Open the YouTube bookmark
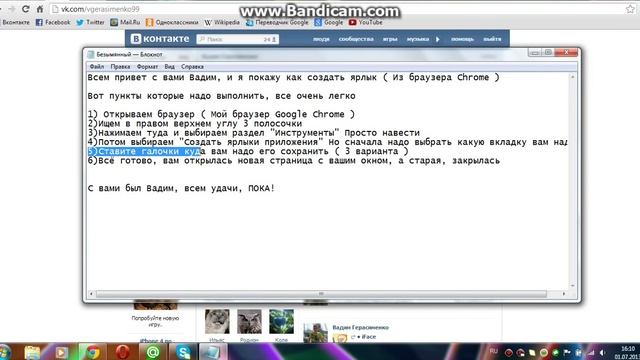Viewport: 640px width, 360px height. (366, 22)
